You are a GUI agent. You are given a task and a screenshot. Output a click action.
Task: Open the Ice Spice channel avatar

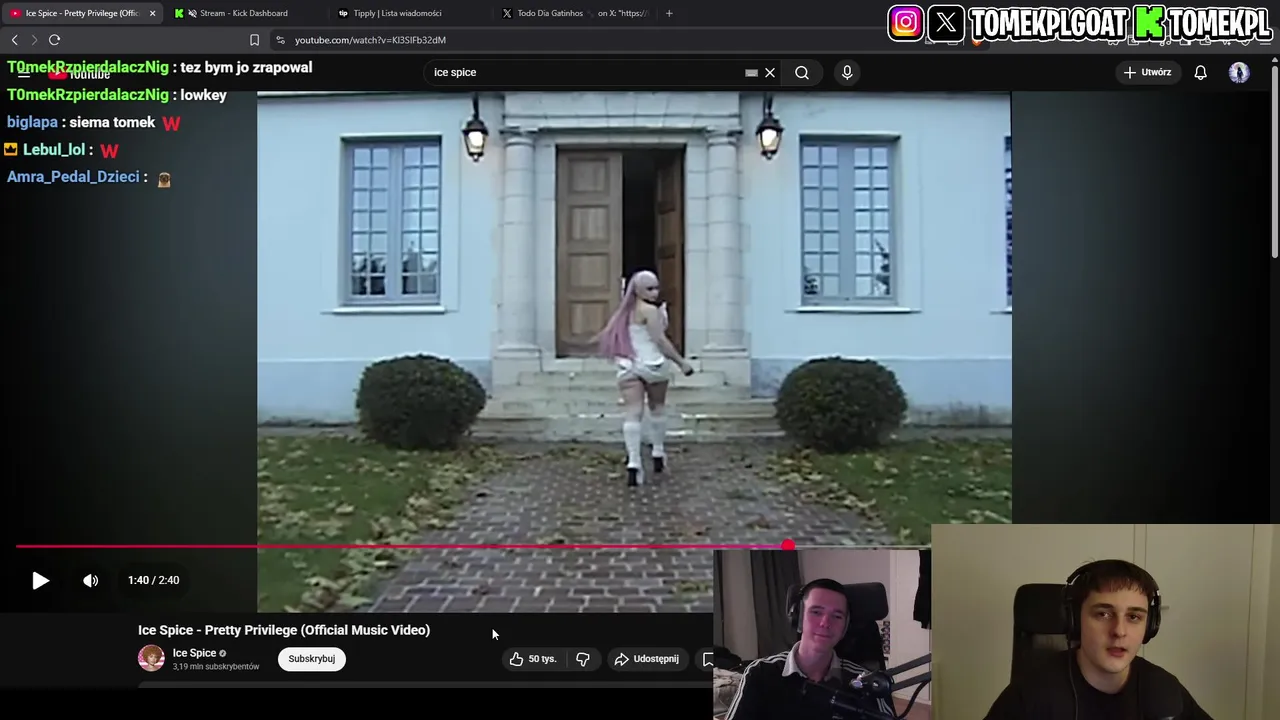[151, 658]
